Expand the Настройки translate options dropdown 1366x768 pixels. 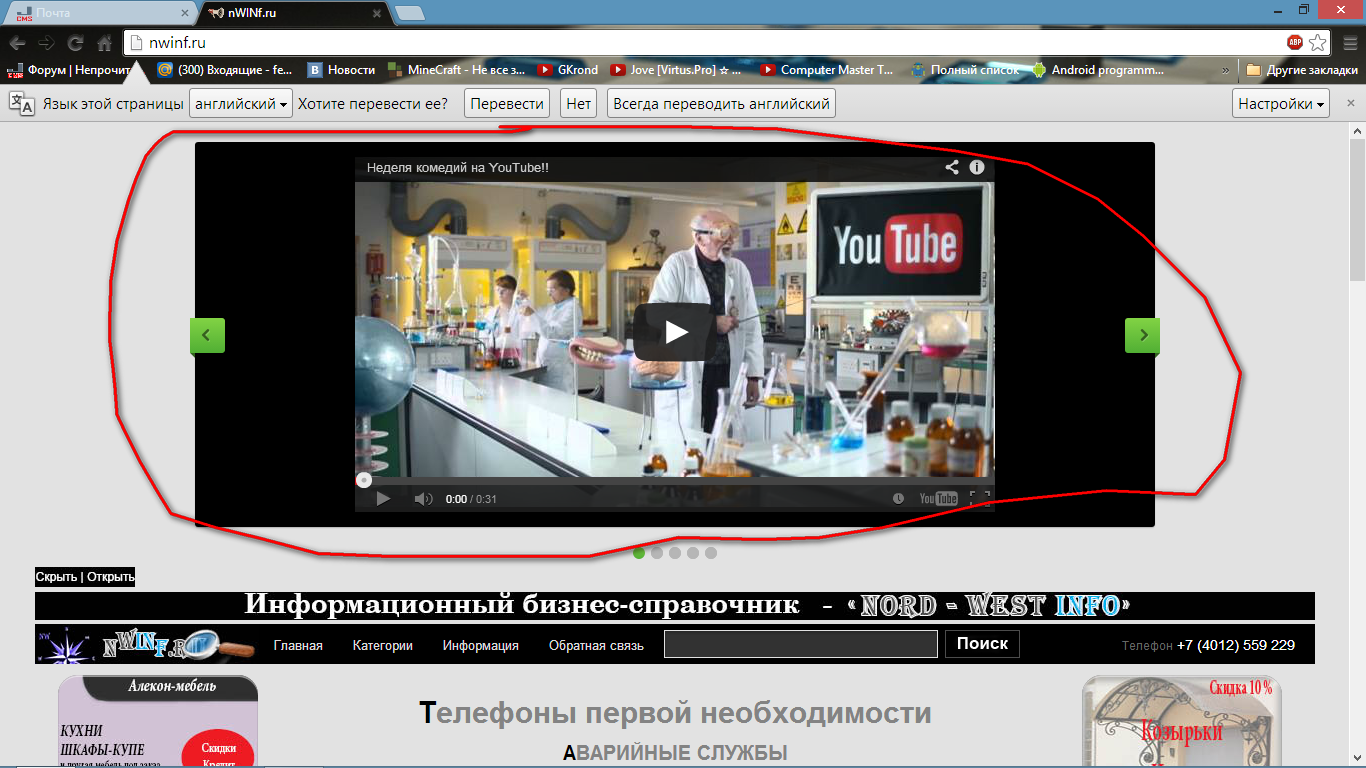click(1281, 104)
